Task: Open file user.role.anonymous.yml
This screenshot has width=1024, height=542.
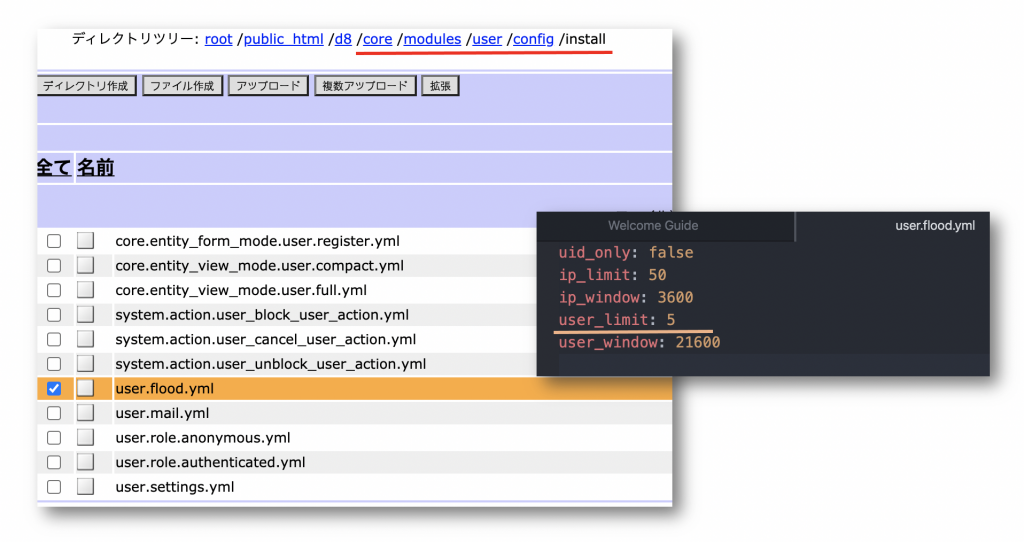Action: coord(202,438)
